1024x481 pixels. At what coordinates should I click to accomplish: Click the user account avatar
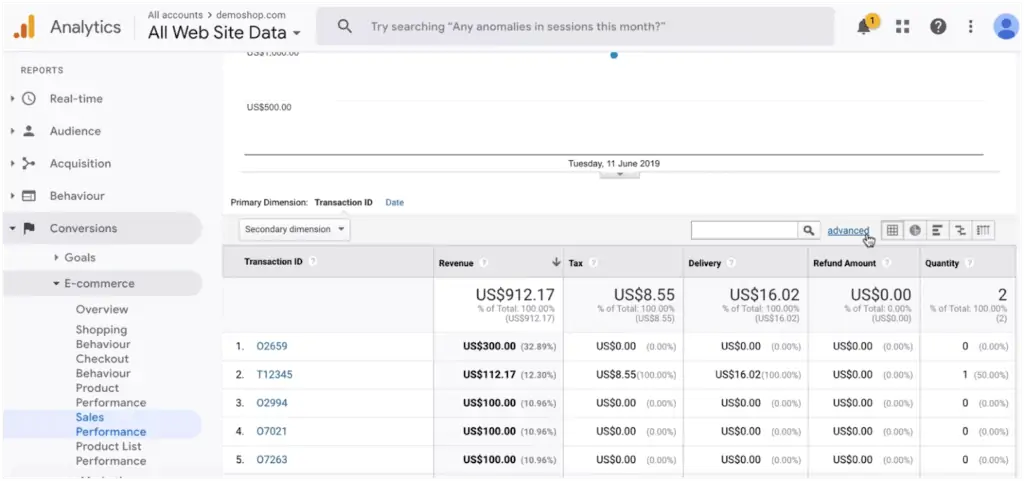[x=1006, y=27]
